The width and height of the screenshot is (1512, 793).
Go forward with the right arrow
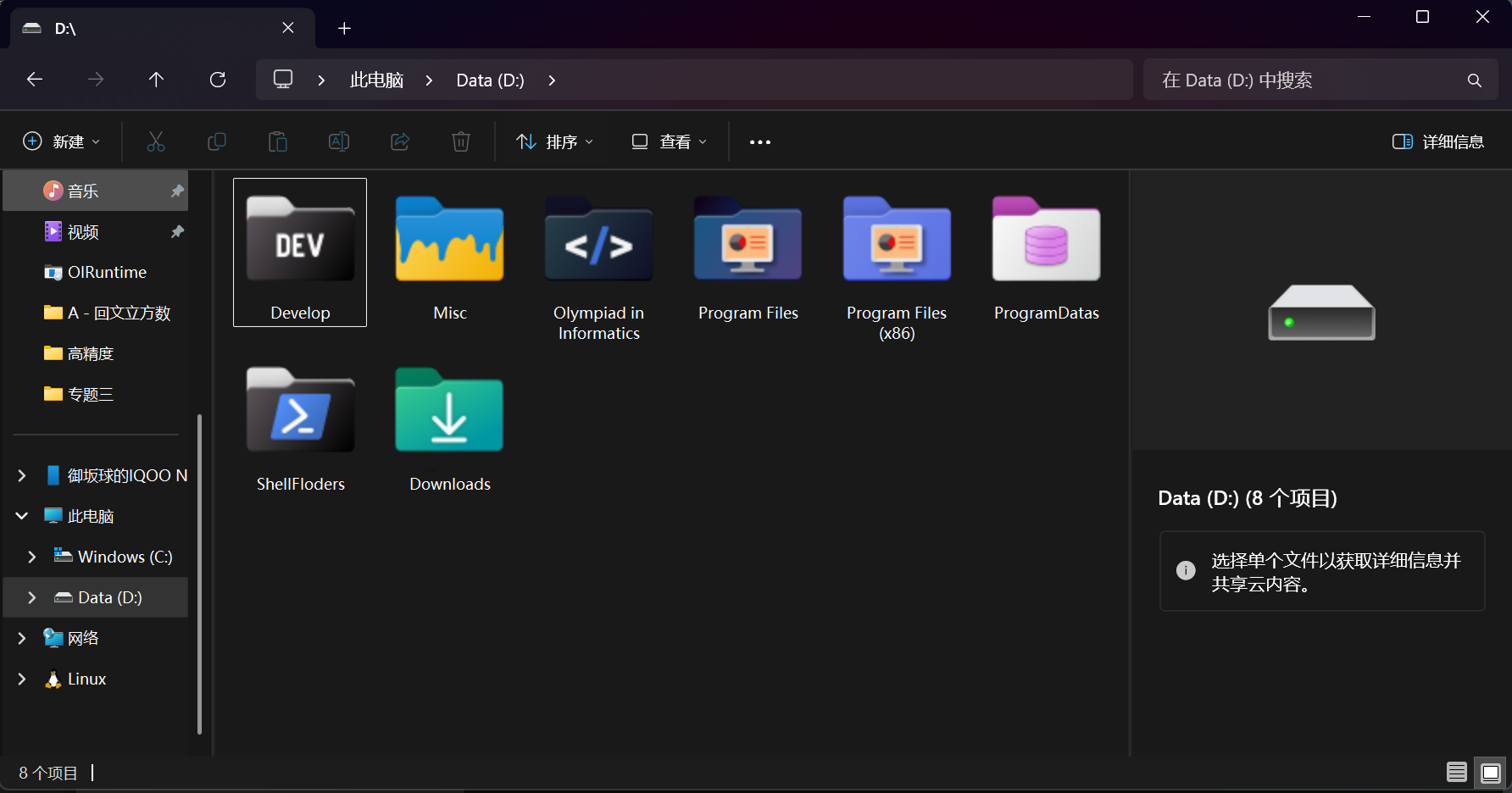click(x=96, y=80)
